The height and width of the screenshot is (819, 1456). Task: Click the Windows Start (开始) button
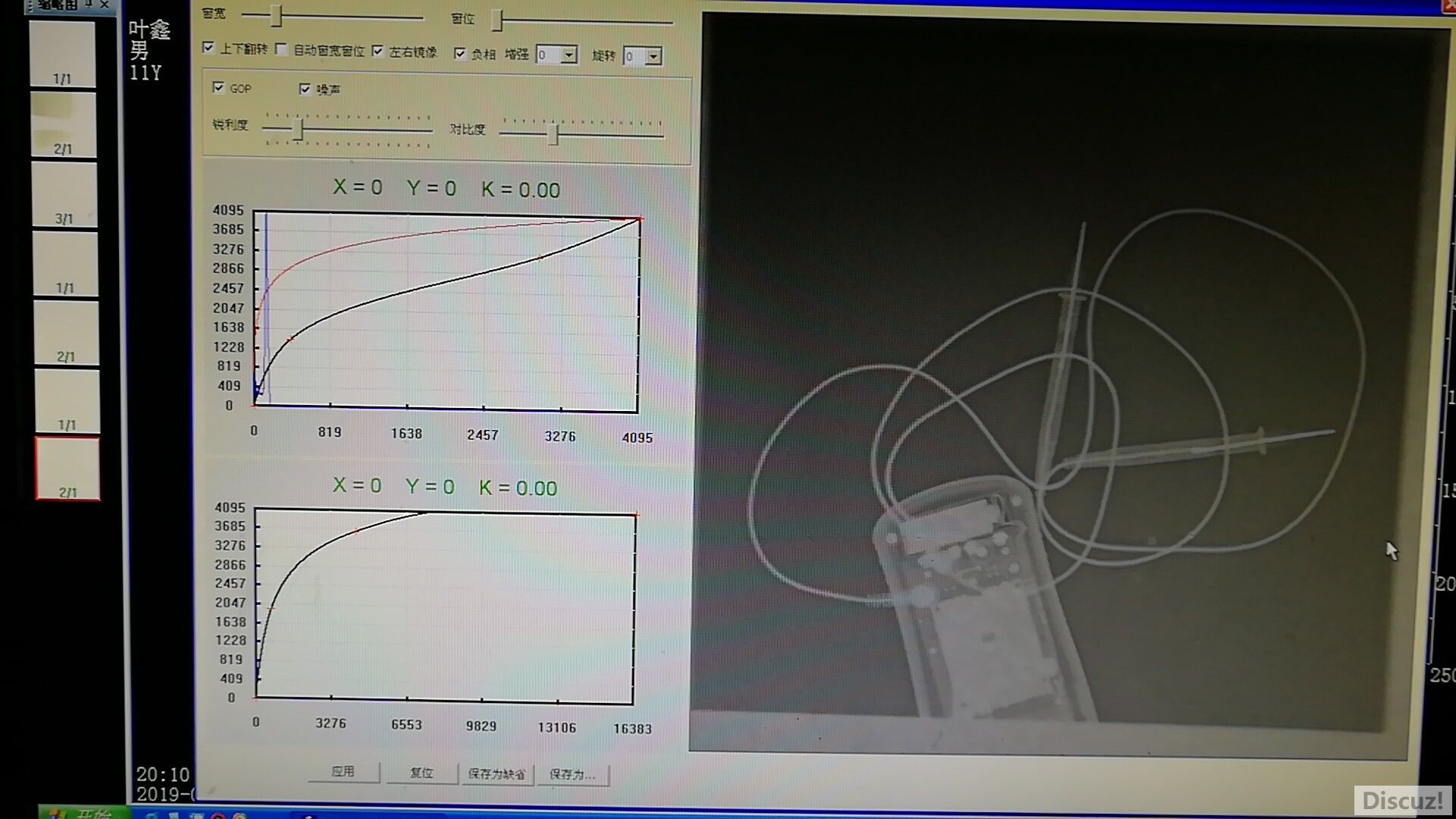click(x=83, y=814)
